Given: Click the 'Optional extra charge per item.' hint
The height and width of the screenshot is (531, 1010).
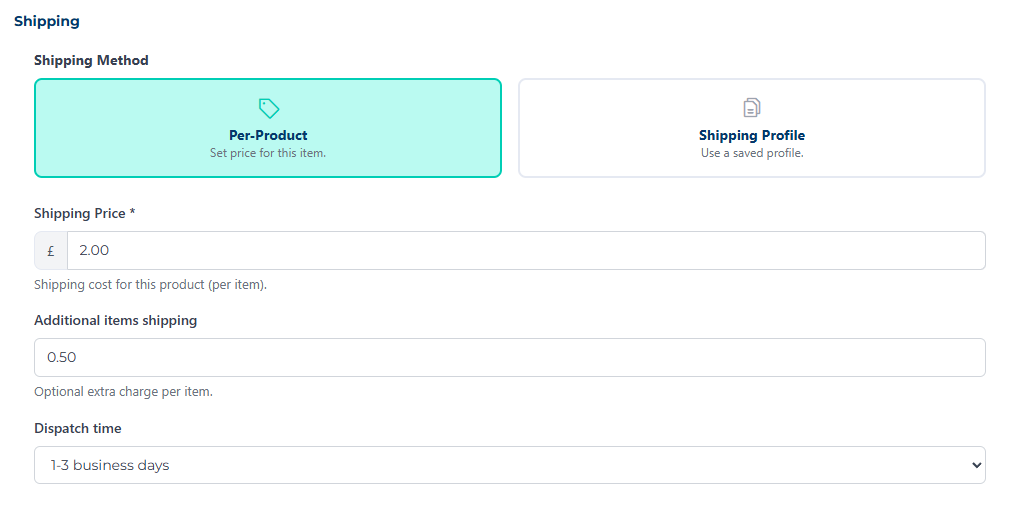Looking at the screenshot, I should (x=123, y=392).
